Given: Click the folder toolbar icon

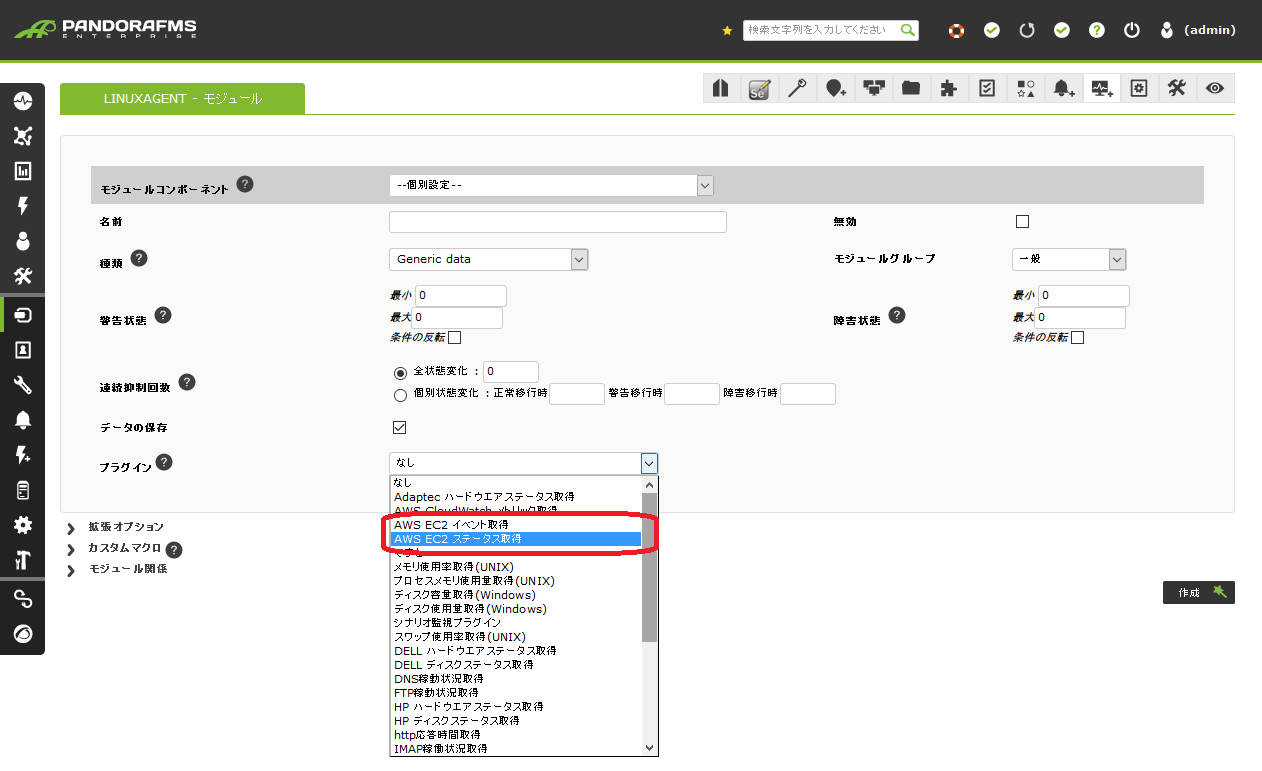Looking at the screenshot, I should click(911, 88).
